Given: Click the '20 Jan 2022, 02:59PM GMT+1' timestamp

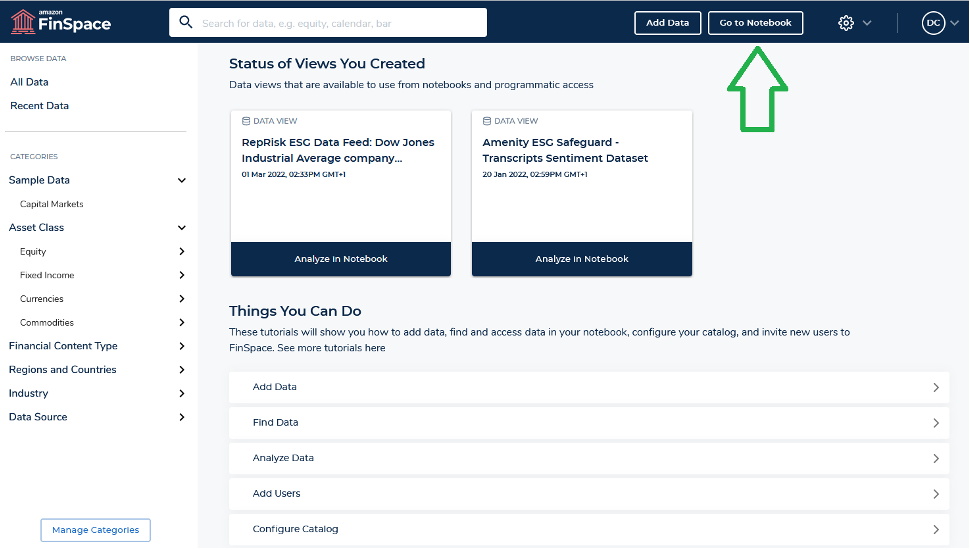Looking at the screenshot, I should click(534, 174).
